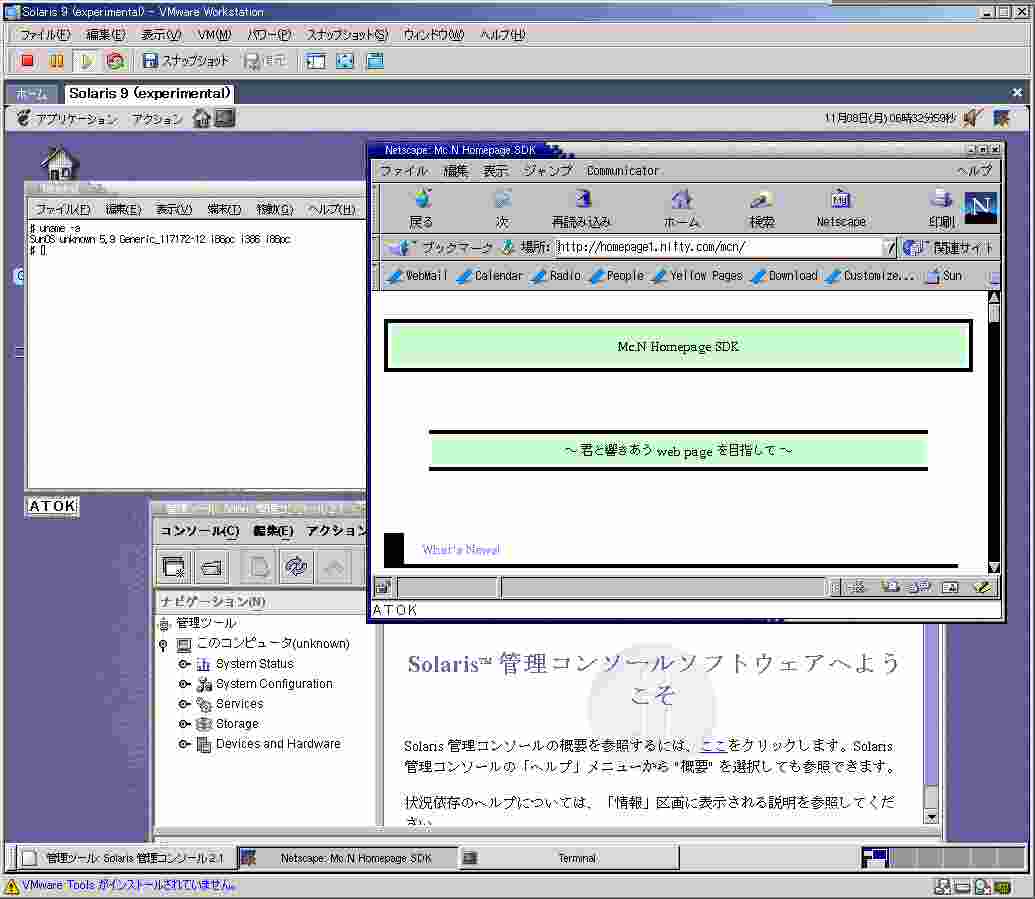Click the VMware suspend pause icon
The image size is (1035, 899).
click(x=56, y=61)
